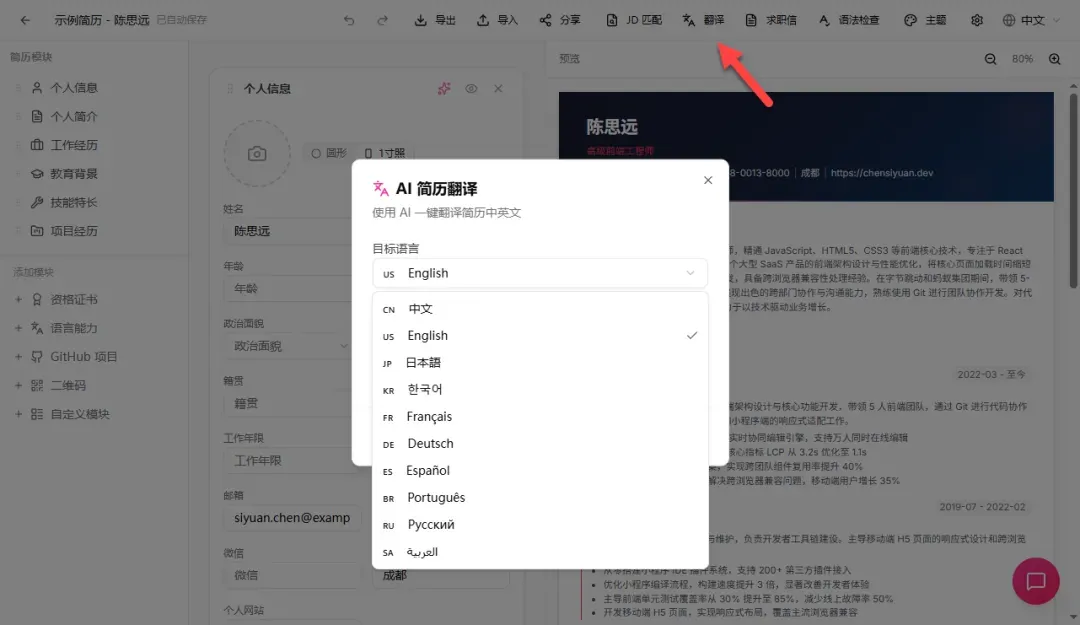This screenshot has width=1080, height=625.
Task: Click the field containing 成都
Action: coord(441,575)
